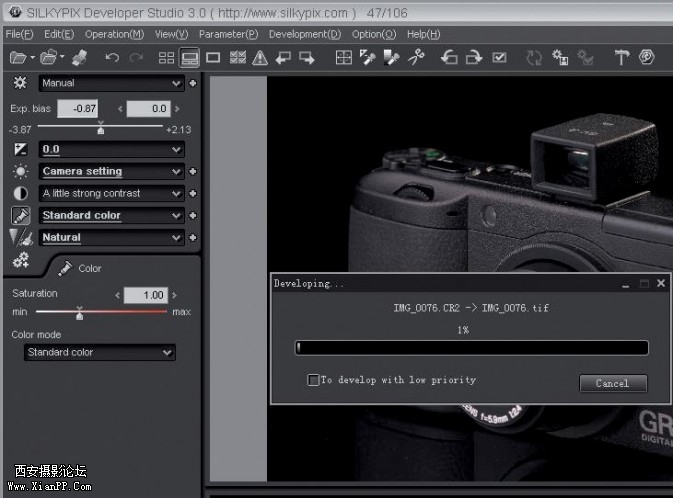Open the 0.0 exposure dropdown
This screenshot has height=498, width=673.
point(112,149)
